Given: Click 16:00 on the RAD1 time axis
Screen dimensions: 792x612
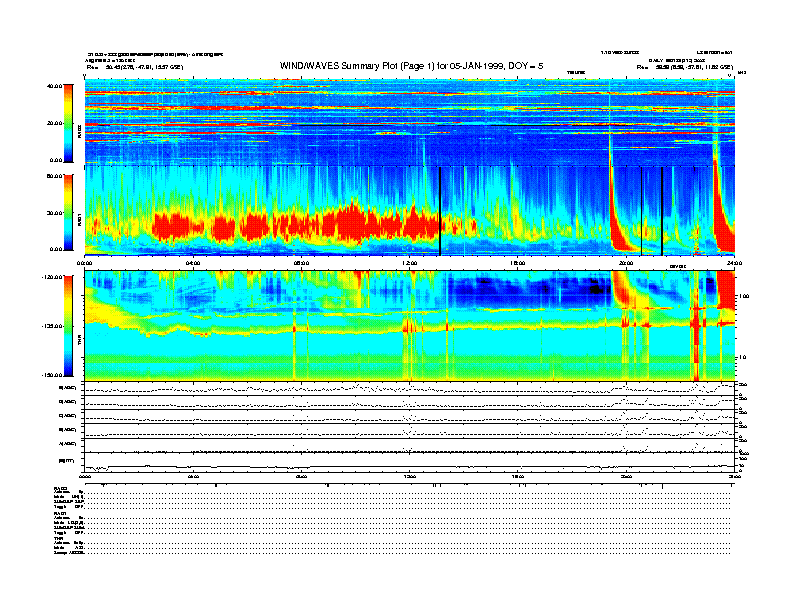Looking at the screenshot, I should [x=518, y=263].
